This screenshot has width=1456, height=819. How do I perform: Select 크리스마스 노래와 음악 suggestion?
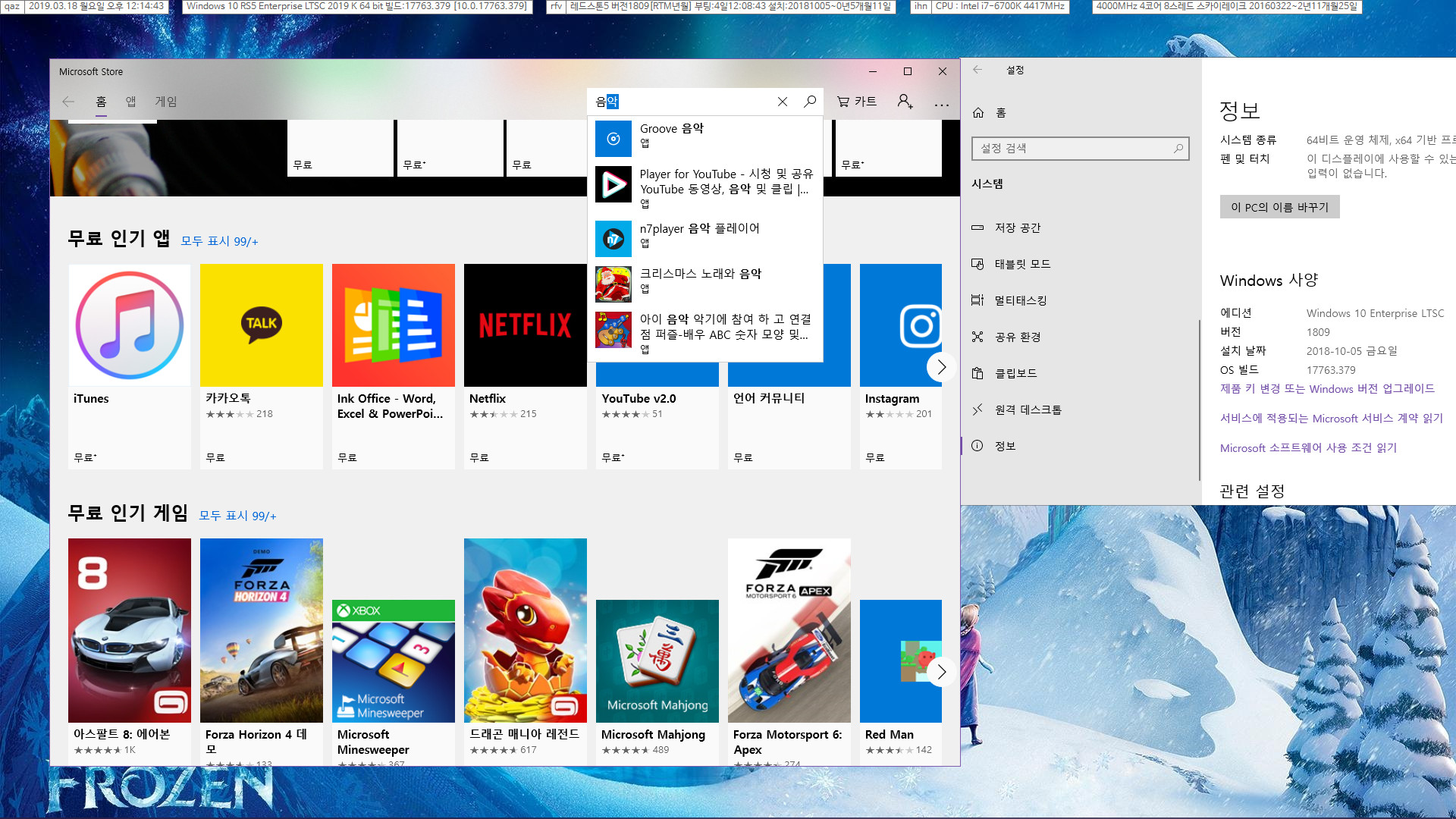(x=705, y=284)
